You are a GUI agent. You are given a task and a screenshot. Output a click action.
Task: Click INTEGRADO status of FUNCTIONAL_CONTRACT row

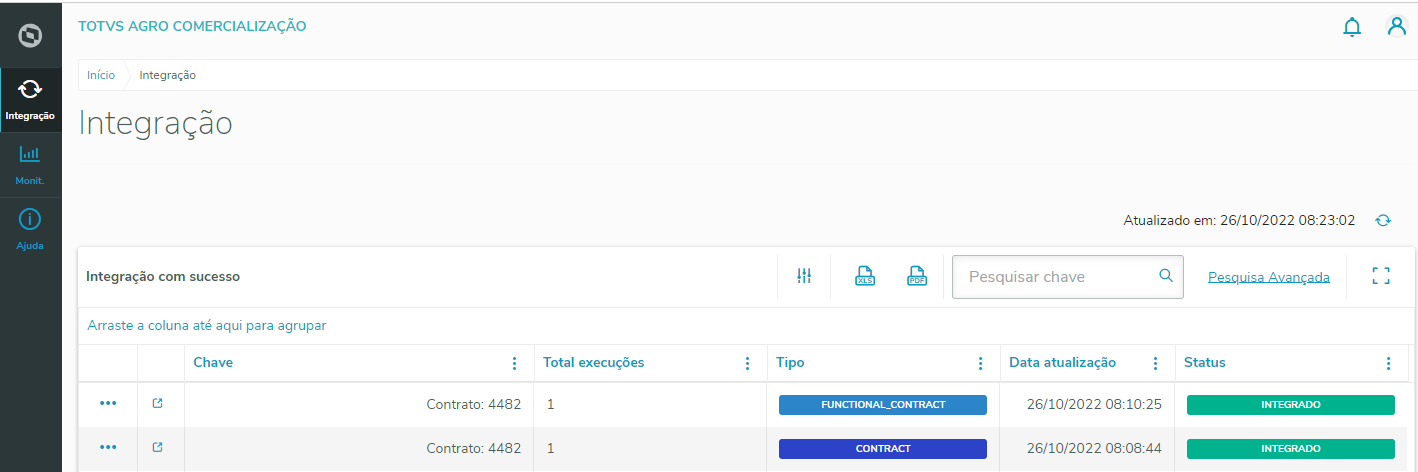coord(1291,405)
